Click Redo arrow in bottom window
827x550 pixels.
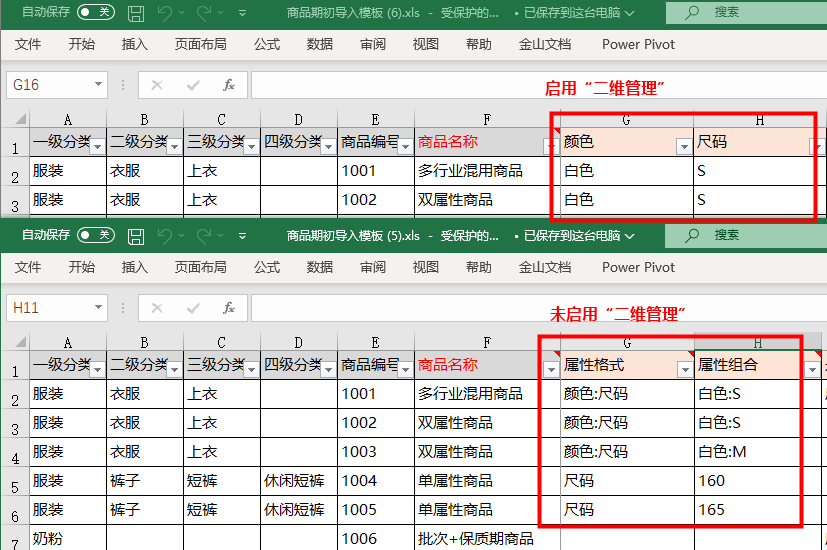[x=205, y=236]
